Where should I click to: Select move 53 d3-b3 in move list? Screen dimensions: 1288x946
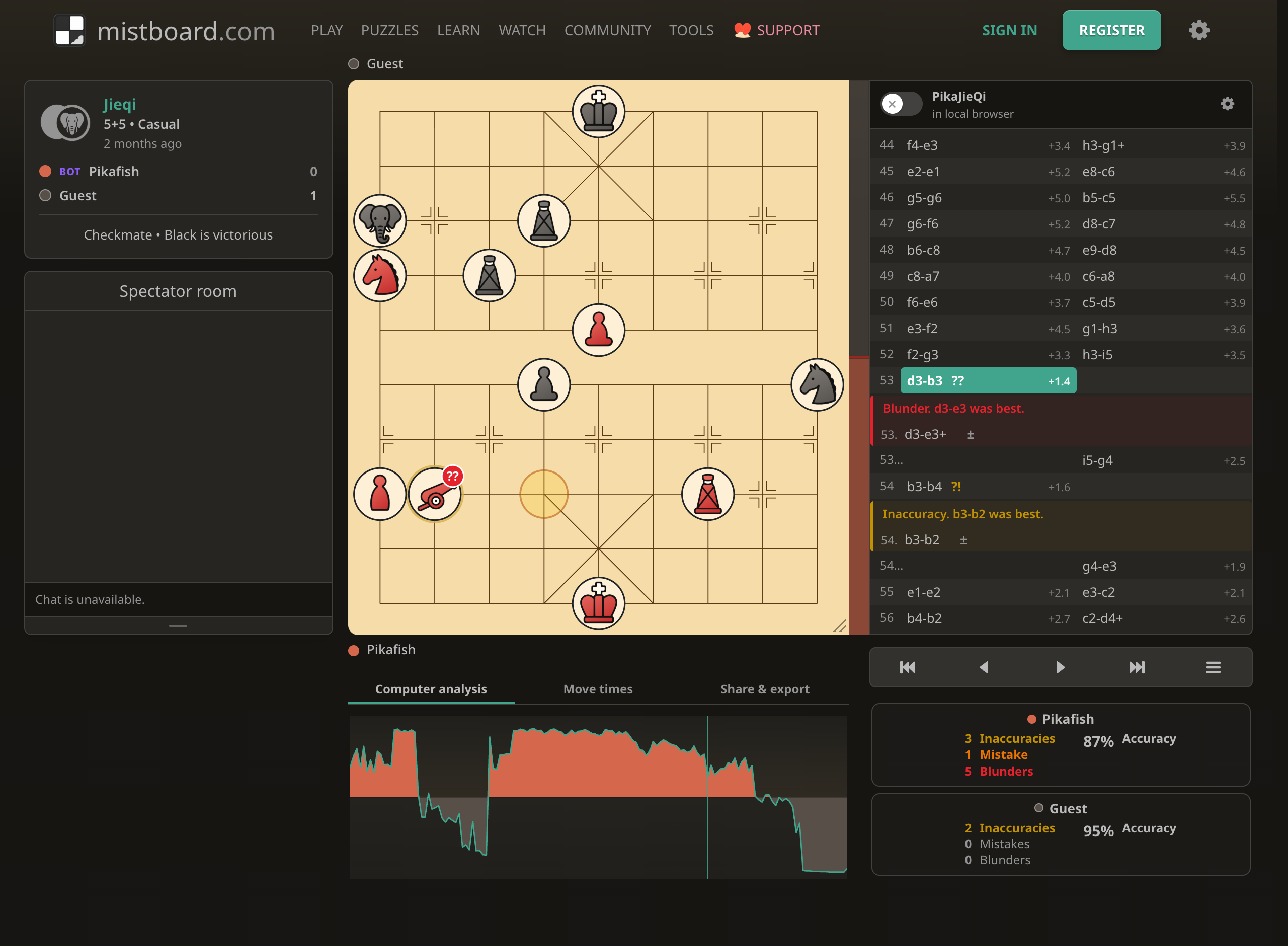988,381
